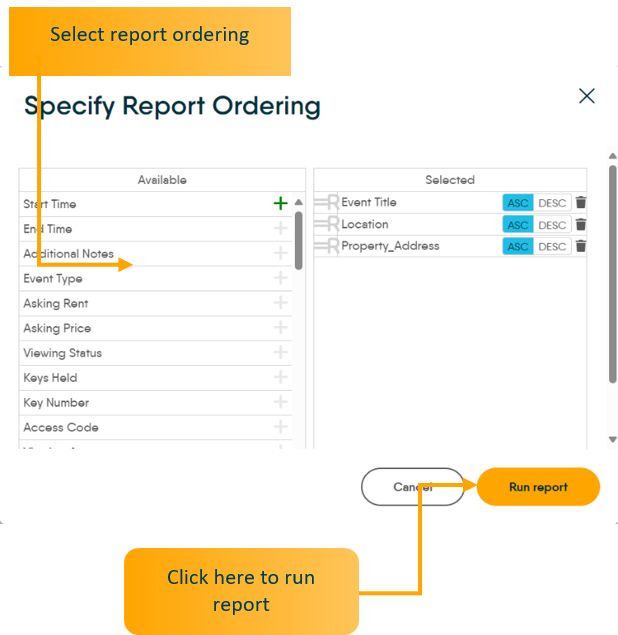Close the Specify Report Ordering dialog

(587, 96)
